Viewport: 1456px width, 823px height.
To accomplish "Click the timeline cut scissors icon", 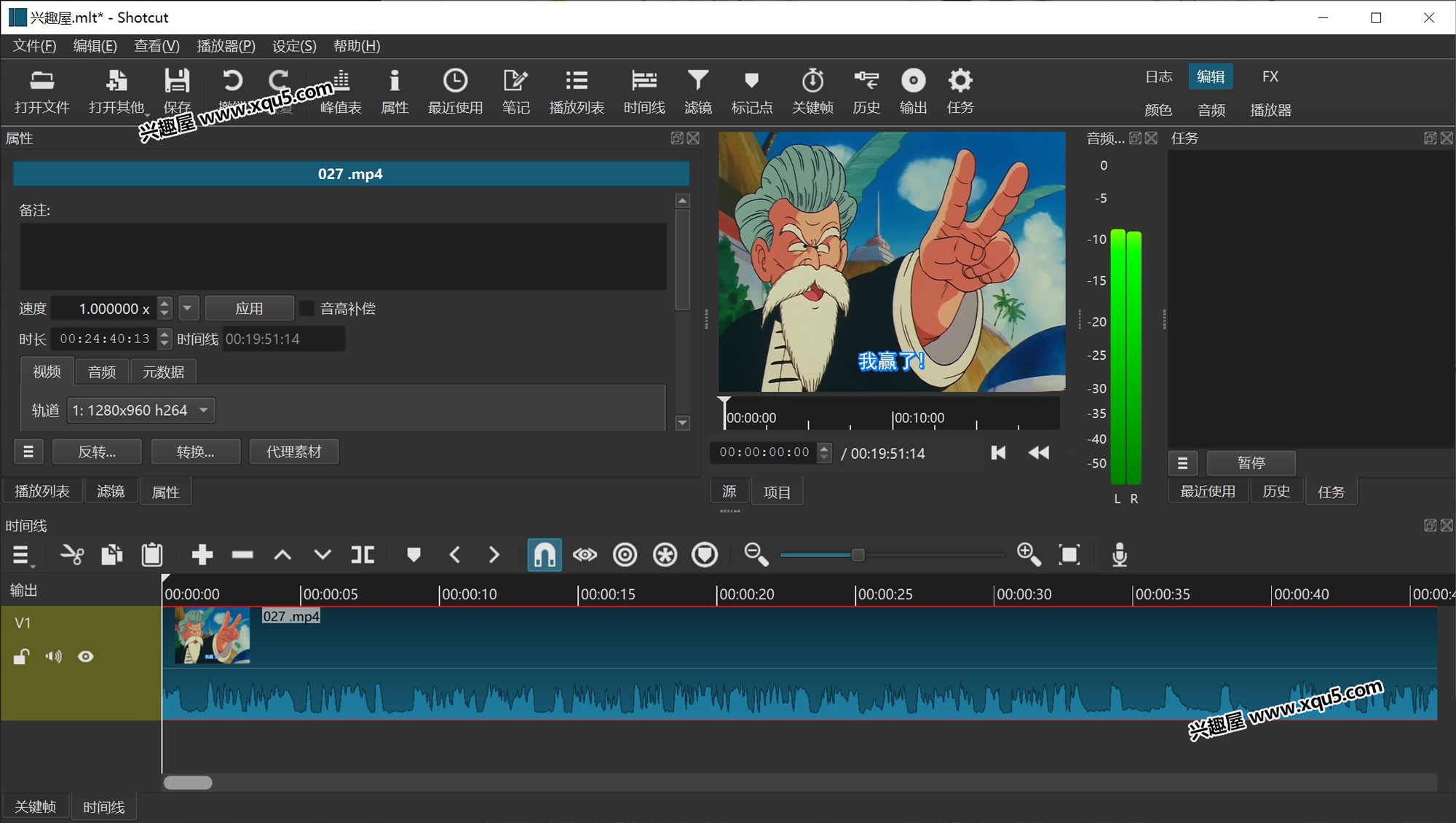I will click(x=71, y=555).
